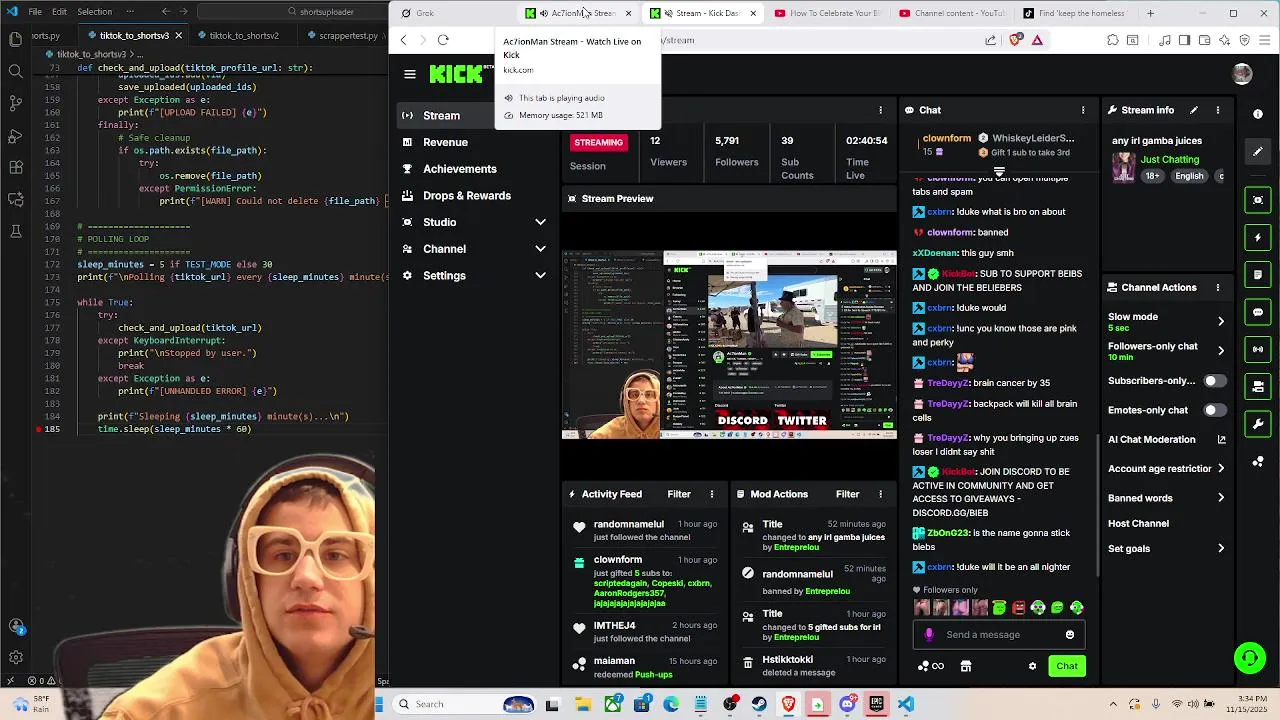Click lightning bolt icon in right sidebar
Image resolution: width=1280 pixels, height=720 pixels.
[1258, 237]
